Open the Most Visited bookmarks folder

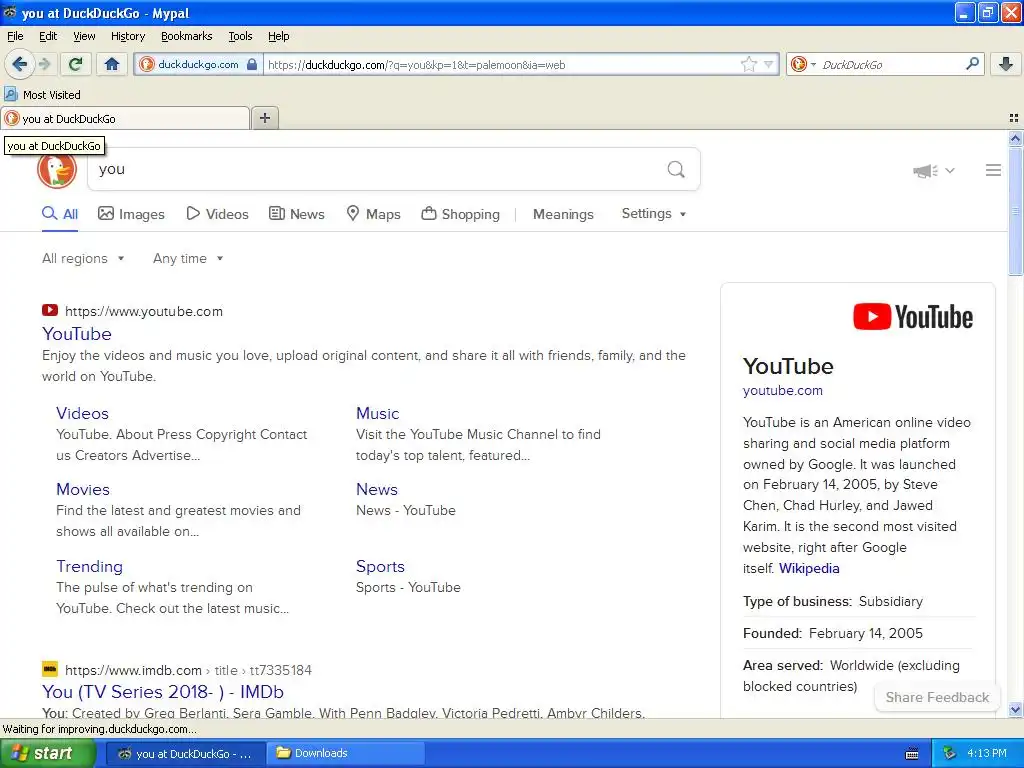tap(42, 95)
